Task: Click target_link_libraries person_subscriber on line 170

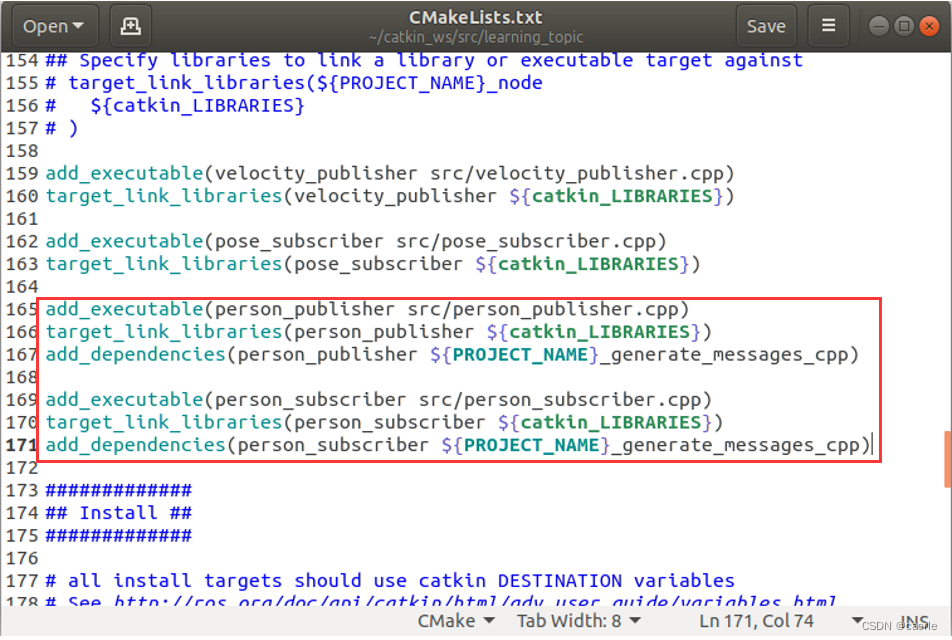Action: tap(384, 423)
